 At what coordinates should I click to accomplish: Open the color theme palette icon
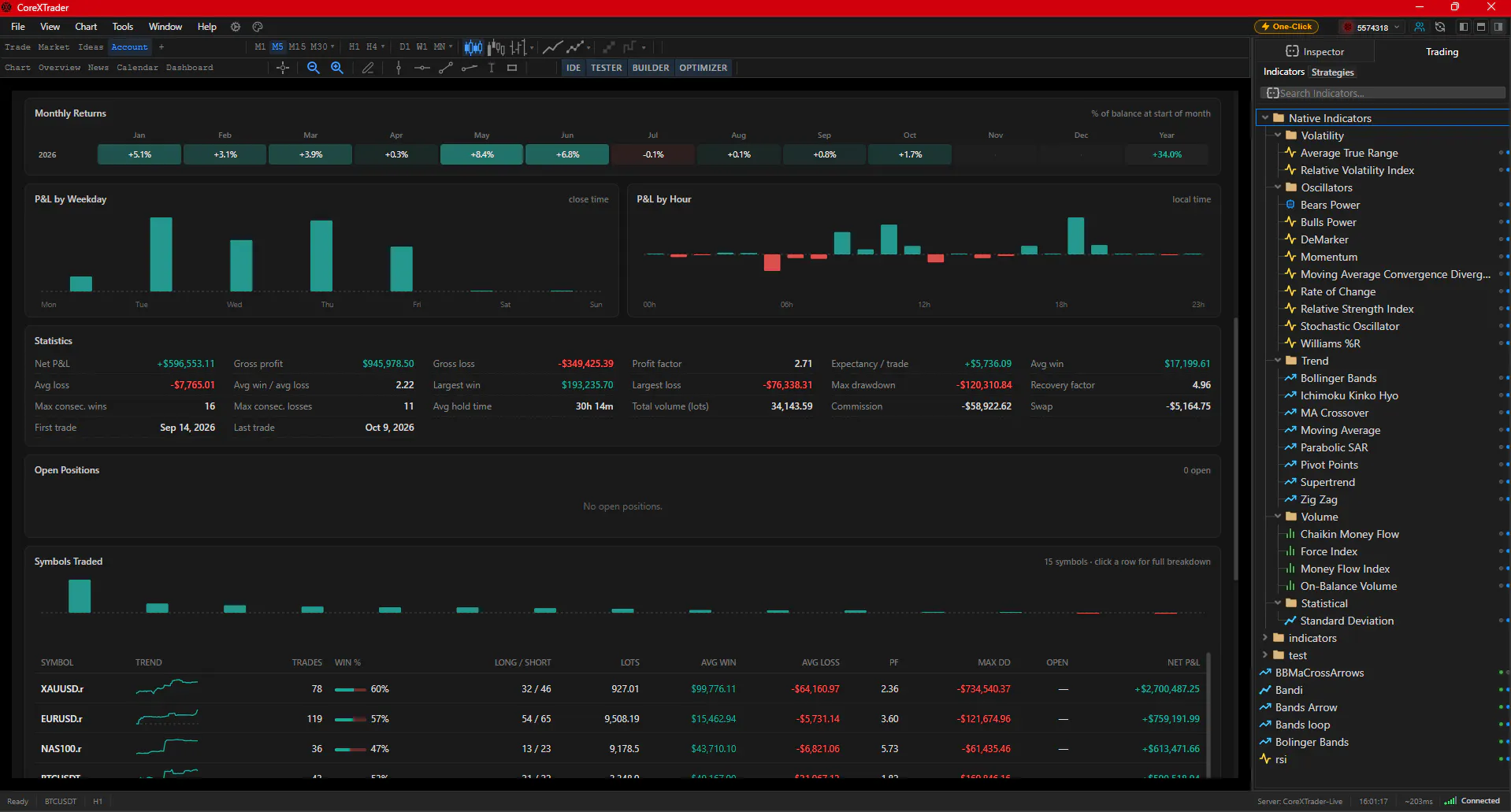(257, 27)
